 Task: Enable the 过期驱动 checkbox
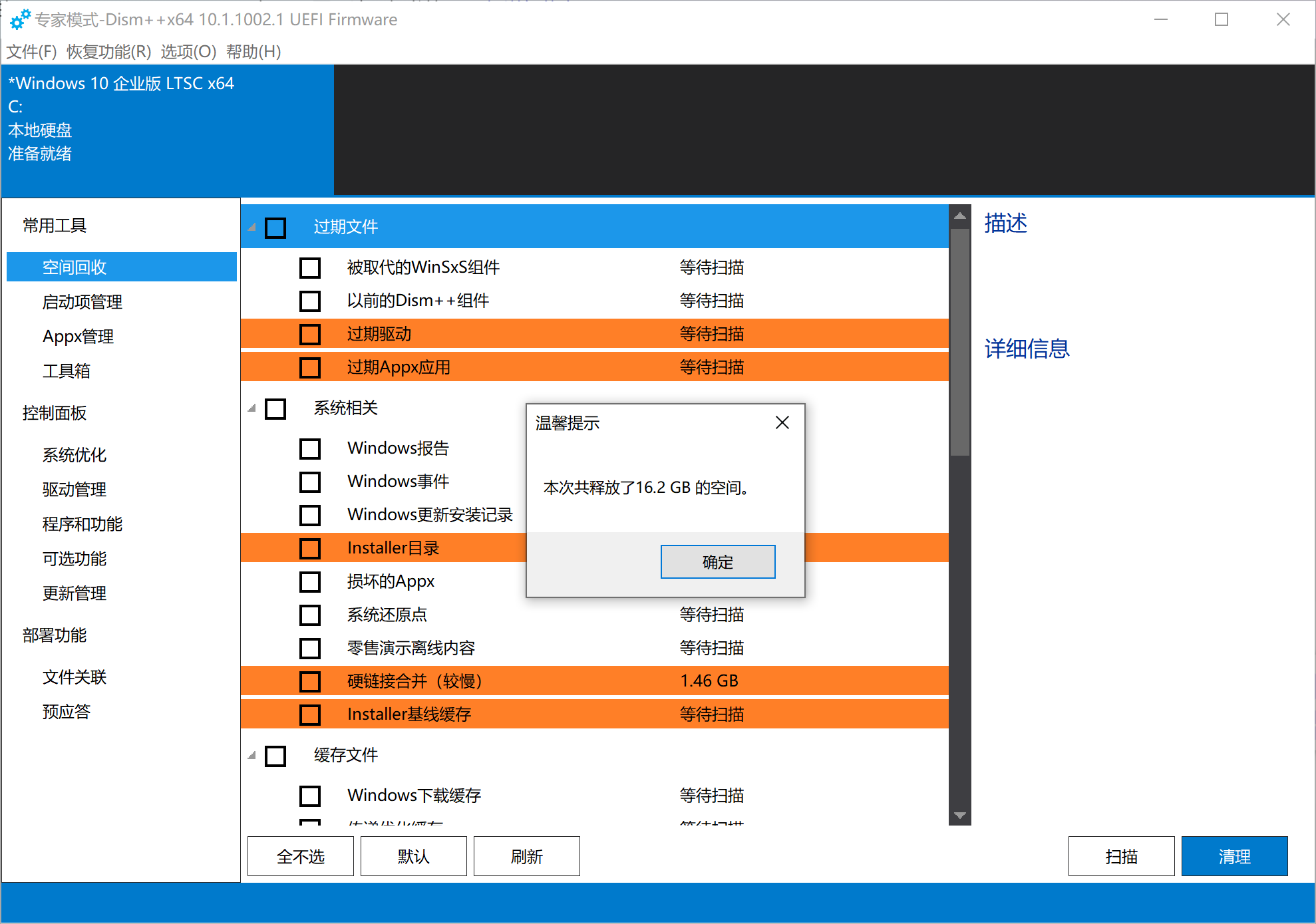click(x=310, y=334)
